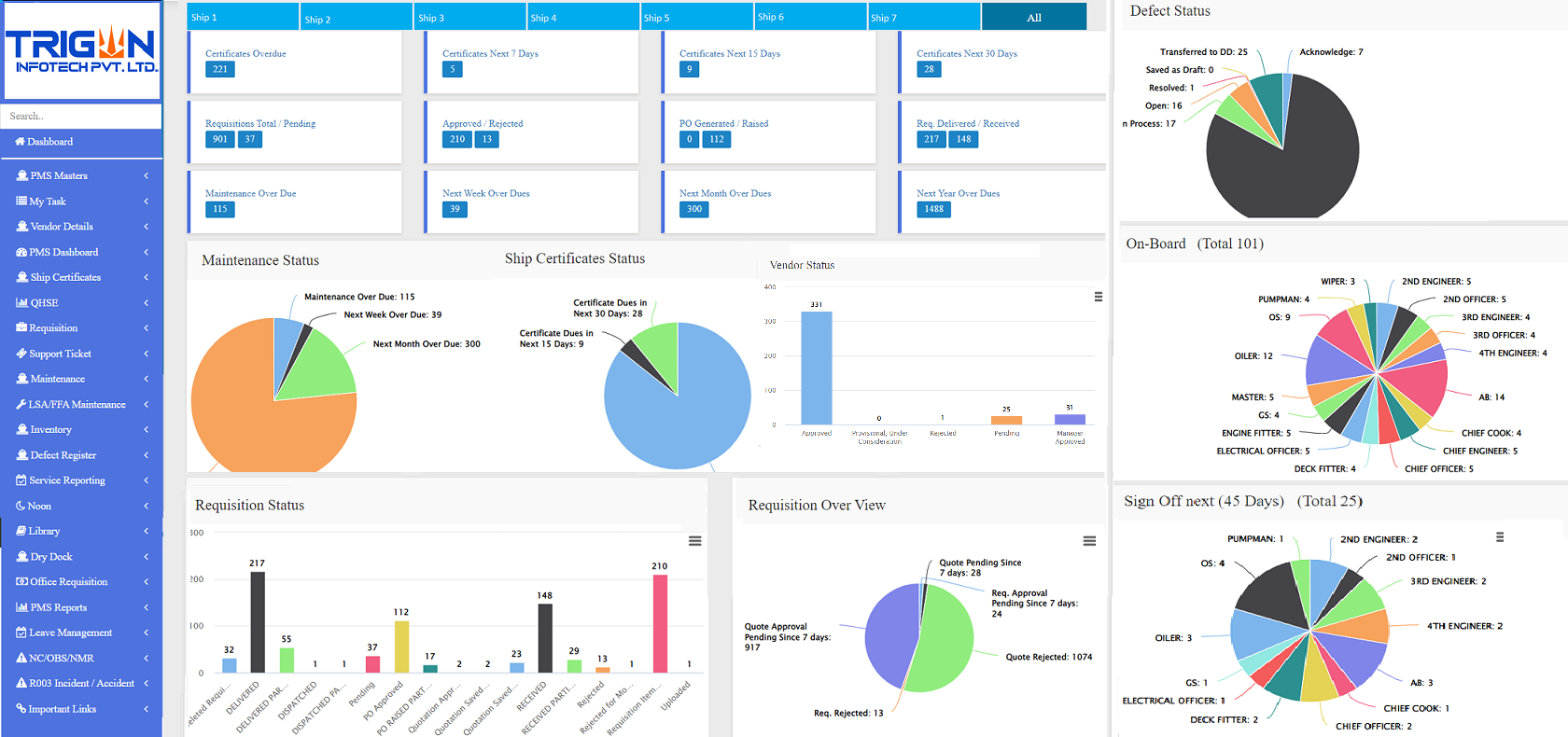This screenshot has height=737, width=1568.
Task: Expand the PMS Masters sidebar chevron
Action: click(147, 175)
